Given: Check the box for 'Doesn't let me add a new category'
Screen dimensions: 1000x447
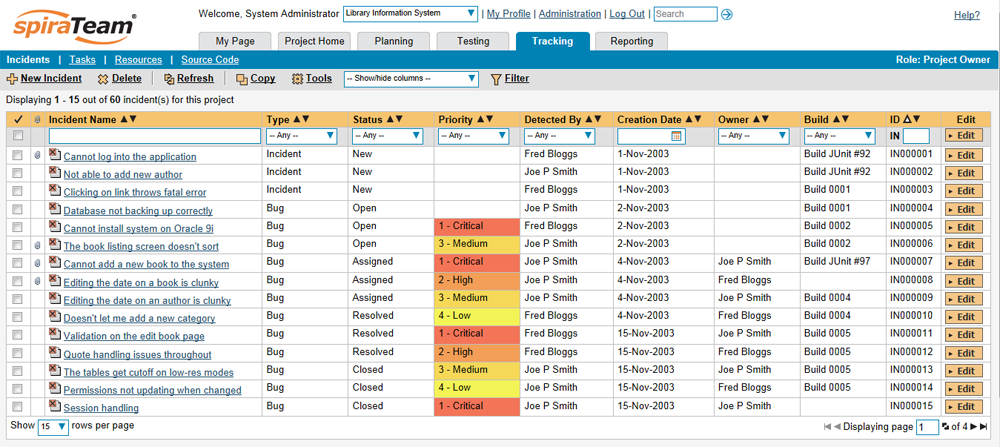Looking at the screenshot, I should pyautogui.click(x=17, y=317).
